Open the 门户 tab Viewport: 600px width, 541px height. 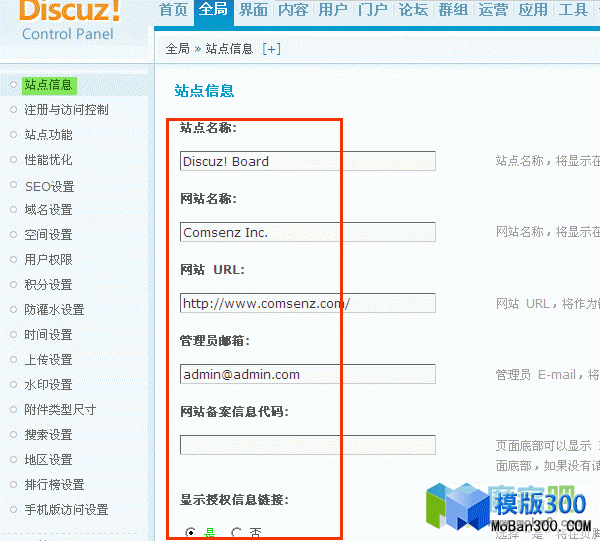click(373, 10)
